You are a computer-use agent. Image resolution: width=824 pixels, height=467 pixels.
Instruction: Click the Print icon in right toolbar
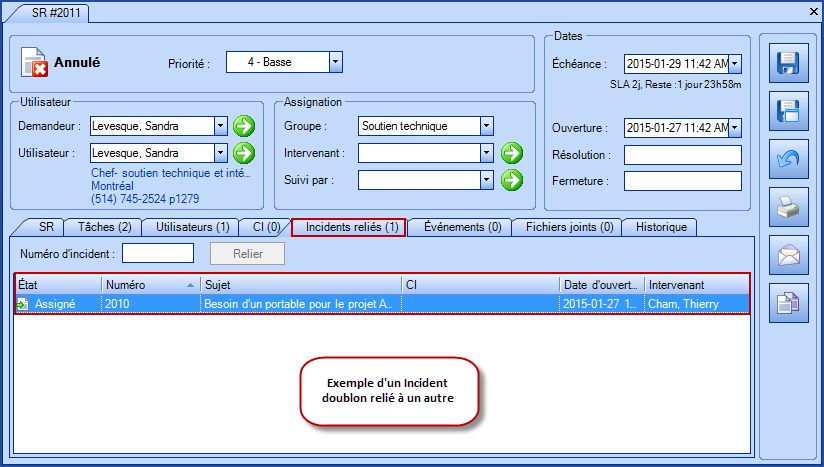(x=788, y=208)
